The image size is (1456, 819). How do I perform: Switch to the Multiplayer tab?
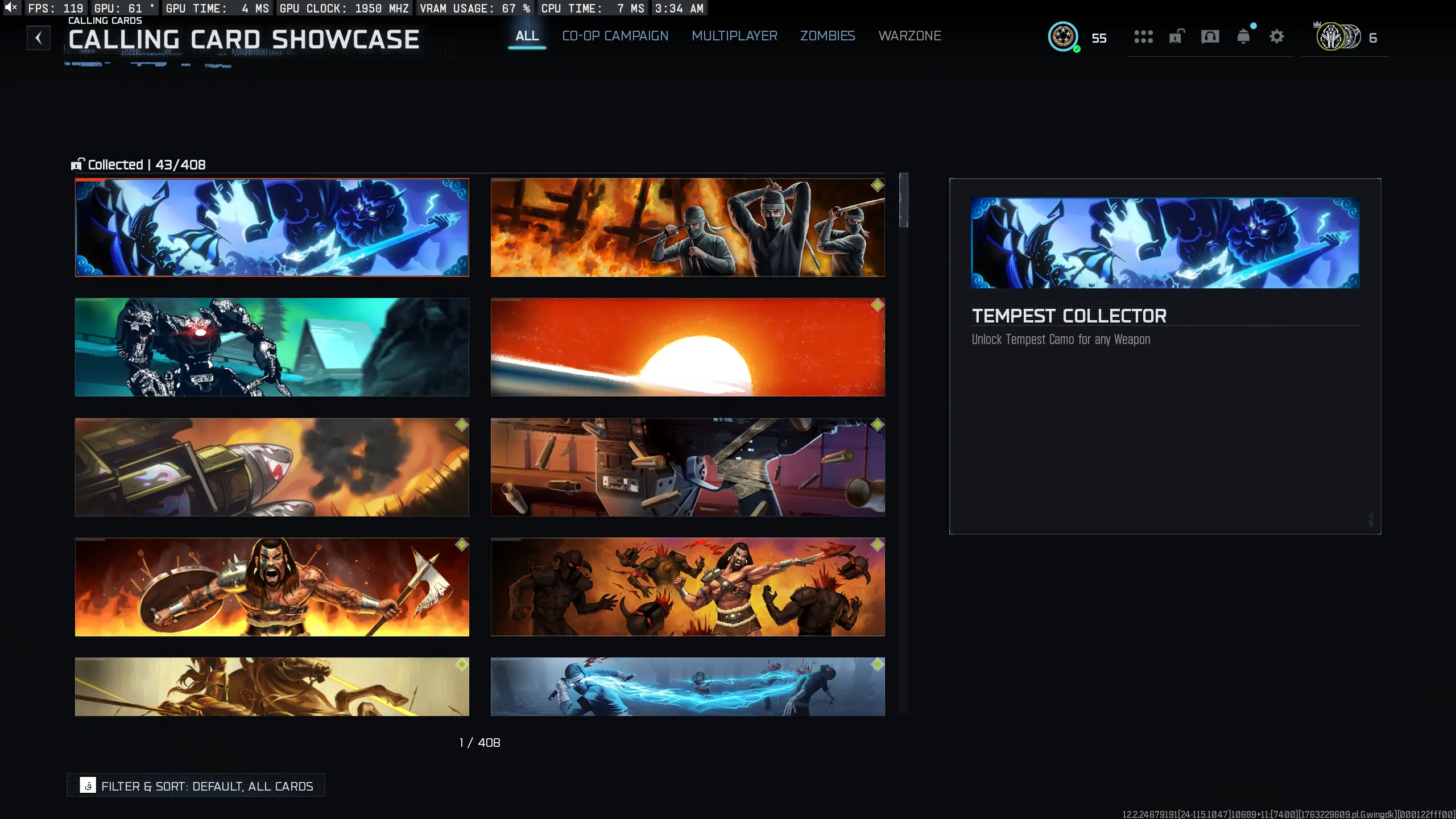(734, 36)
